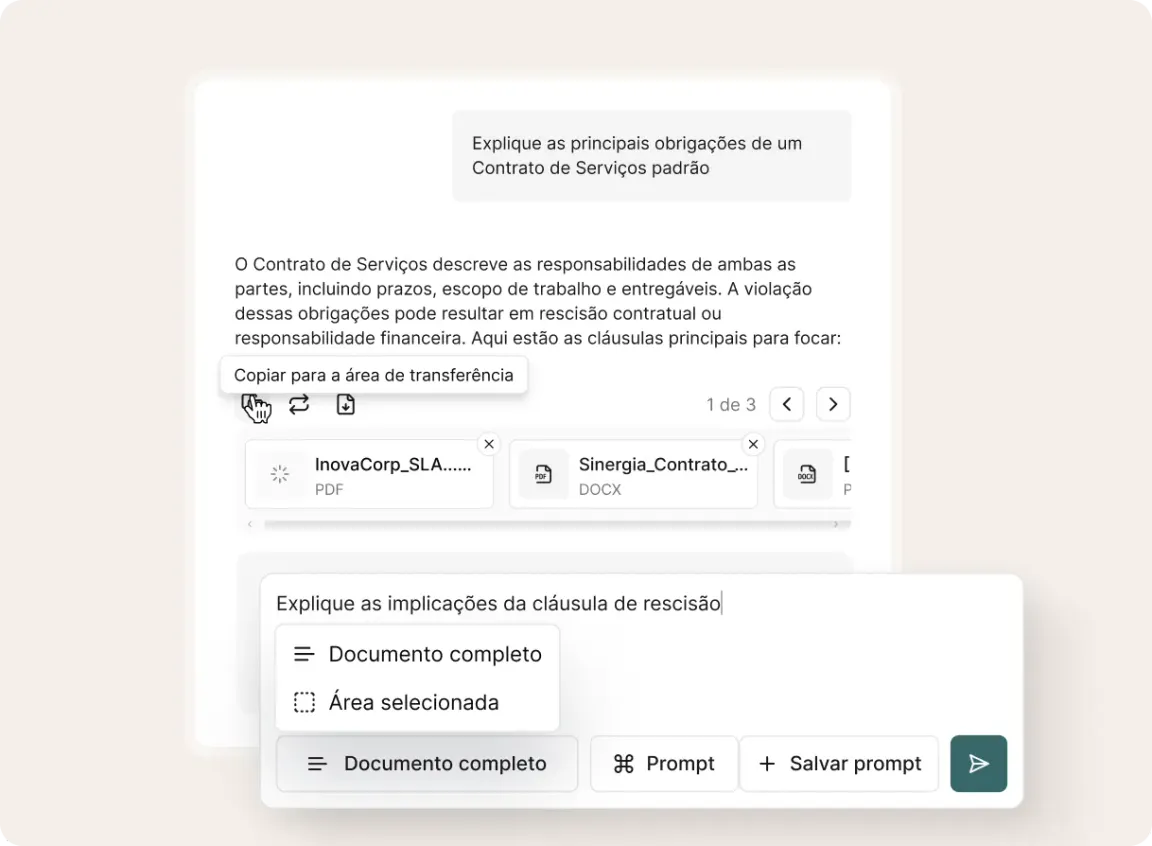Image resolution: width=1152 pixels, height=846 pixels.
Task: Remove the InovaCorp_SLA PDF attachment
Action: (x=489, y=444)
